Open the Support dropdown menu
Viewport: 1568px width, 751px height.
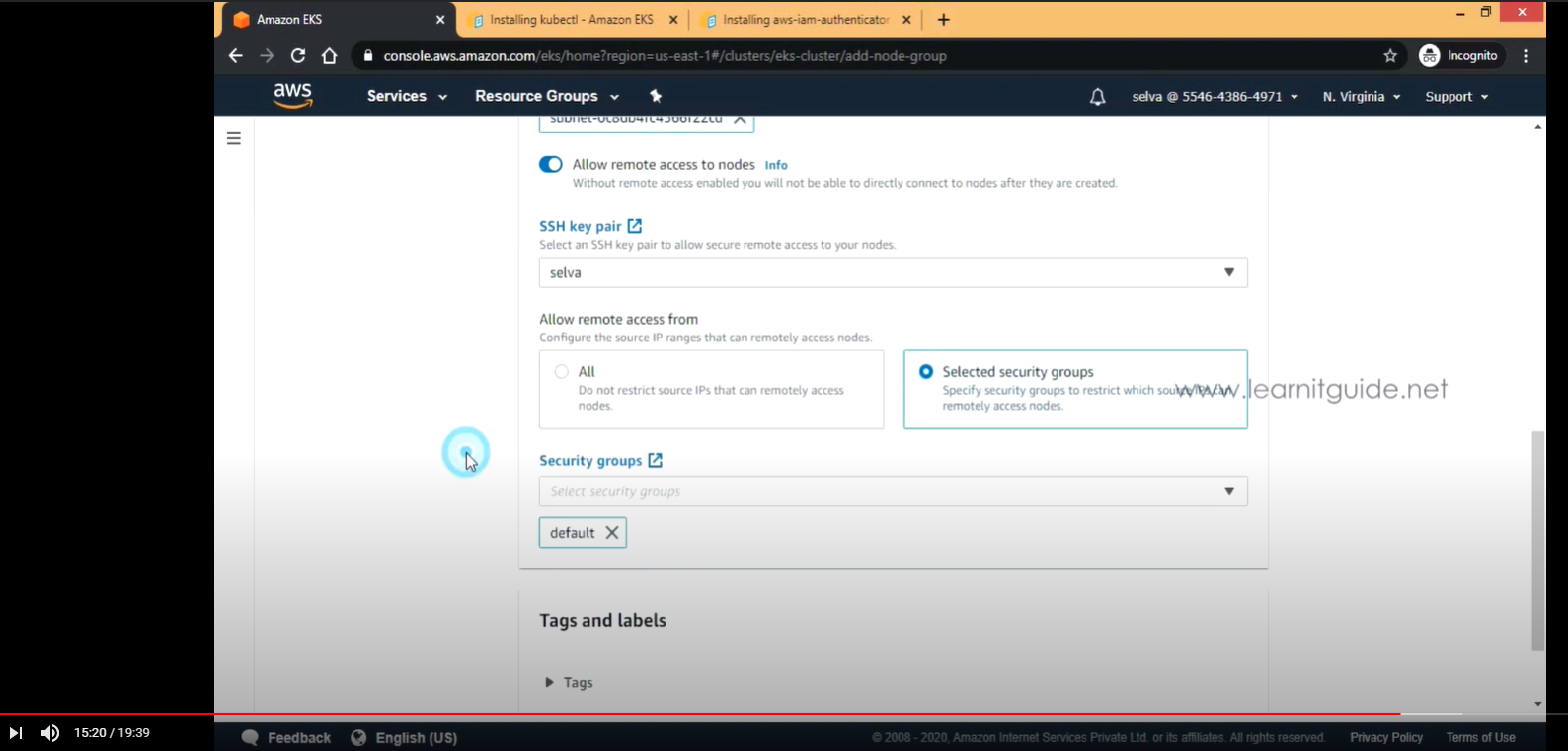(1456, 97)
